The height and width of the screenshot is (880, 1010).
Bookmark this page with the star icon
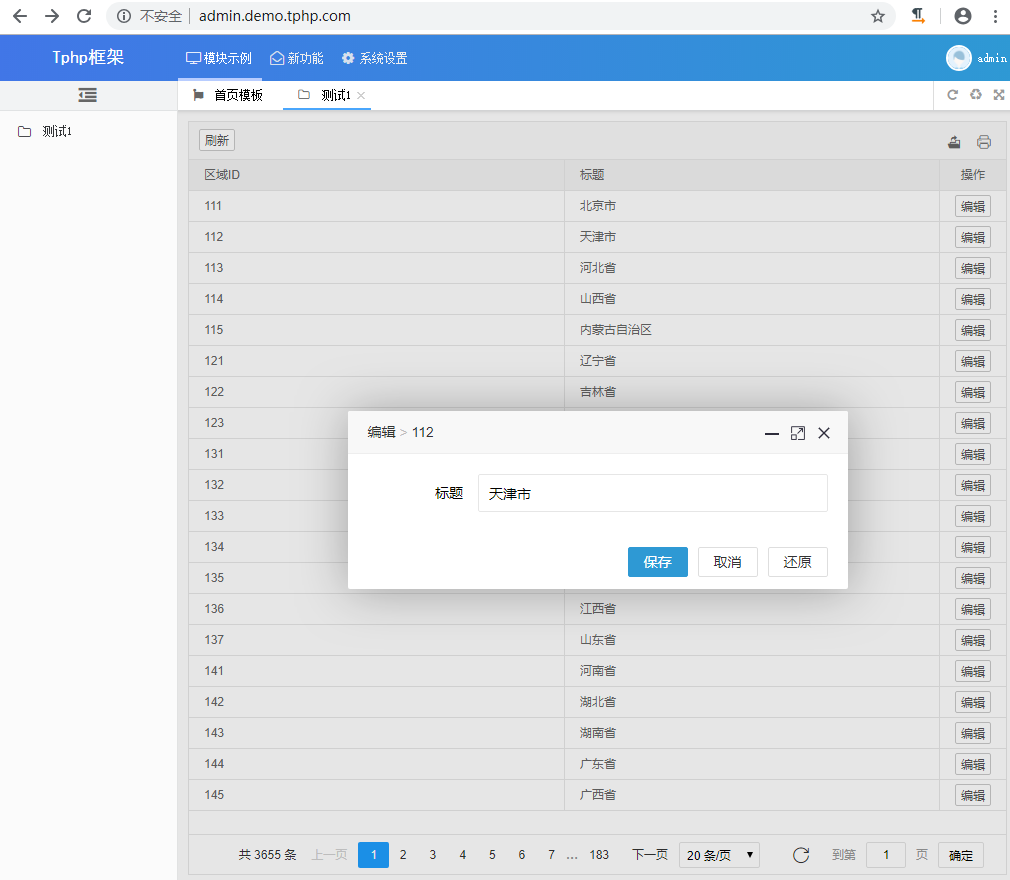tap(877, 16)
